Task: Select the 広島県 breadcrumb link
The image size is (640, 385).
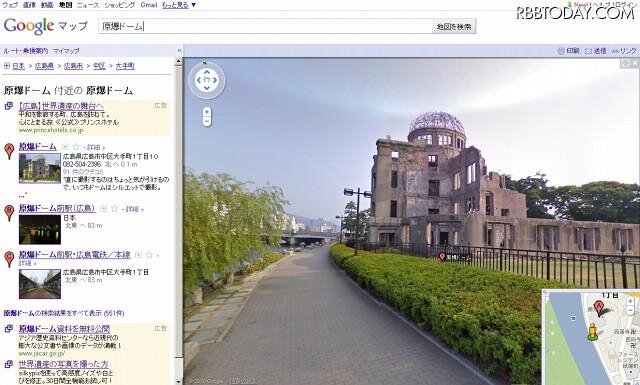Action: click(44, 66)
